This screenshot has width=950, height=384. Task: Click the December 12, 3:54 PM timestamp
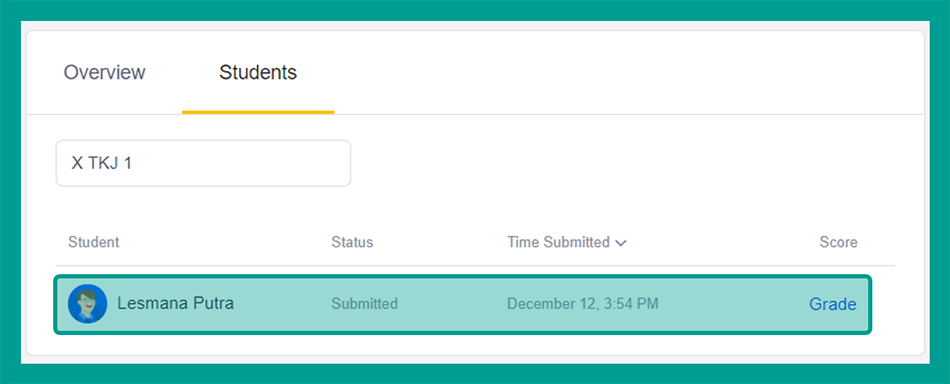point(582,303)
